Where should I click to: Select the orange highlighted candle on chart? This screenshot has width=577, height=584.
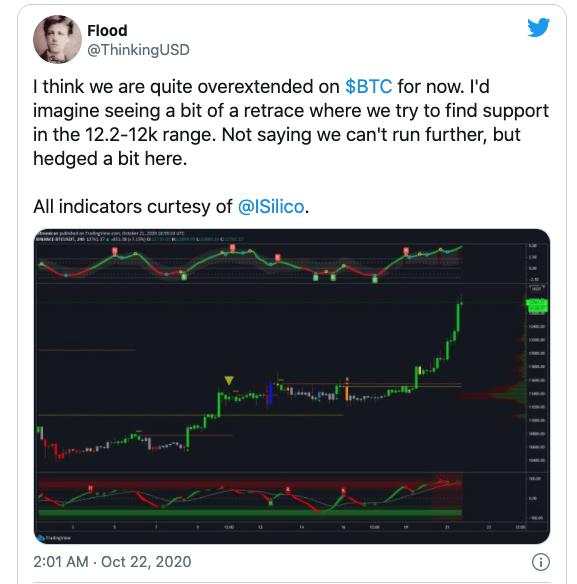pos(347,393)
